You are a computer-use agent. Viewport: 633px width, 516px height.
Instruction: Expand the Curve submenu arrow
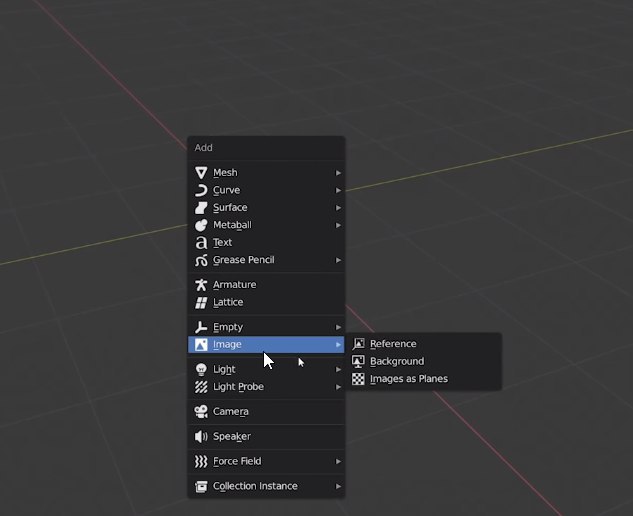338,190
